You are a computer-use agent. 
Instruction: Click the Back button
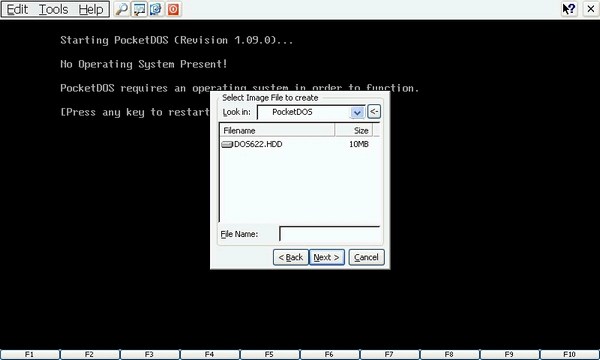pyautogui.click(x=291, y=257)
